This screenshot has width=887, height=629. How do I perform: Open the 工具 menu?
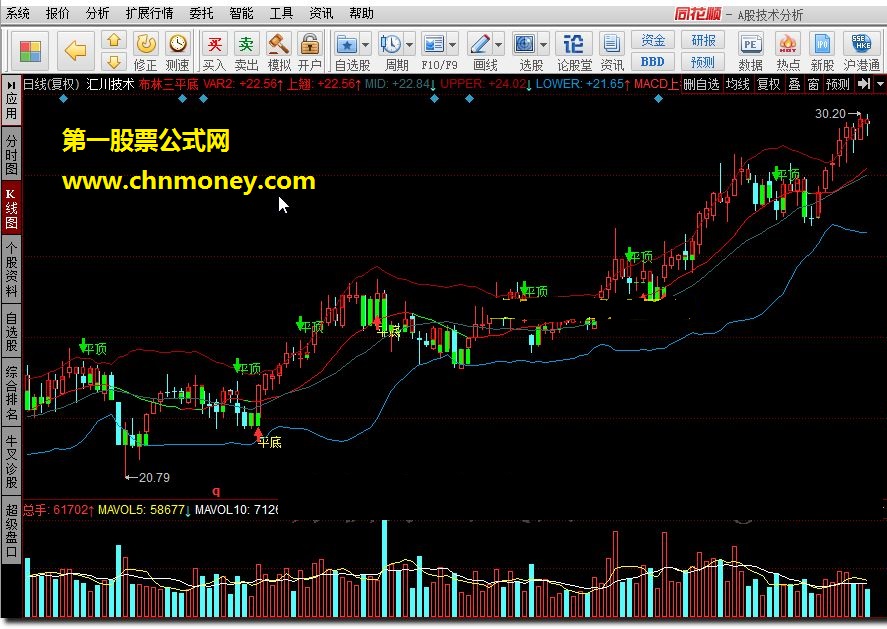pyautogui.click(x=281, y=12)
